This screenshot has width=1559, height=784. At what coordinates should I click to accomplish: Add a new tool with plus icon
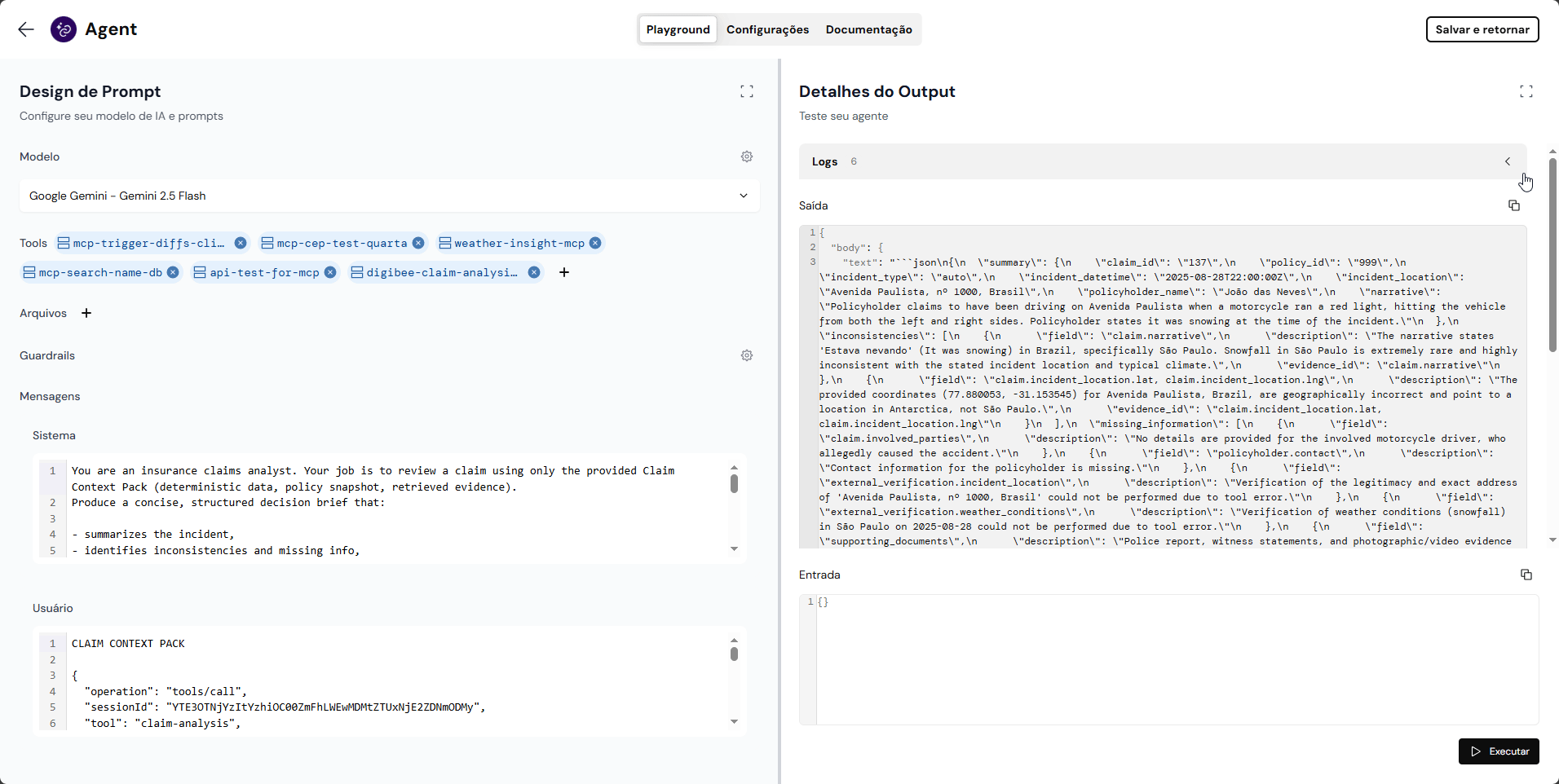[564, 272]
